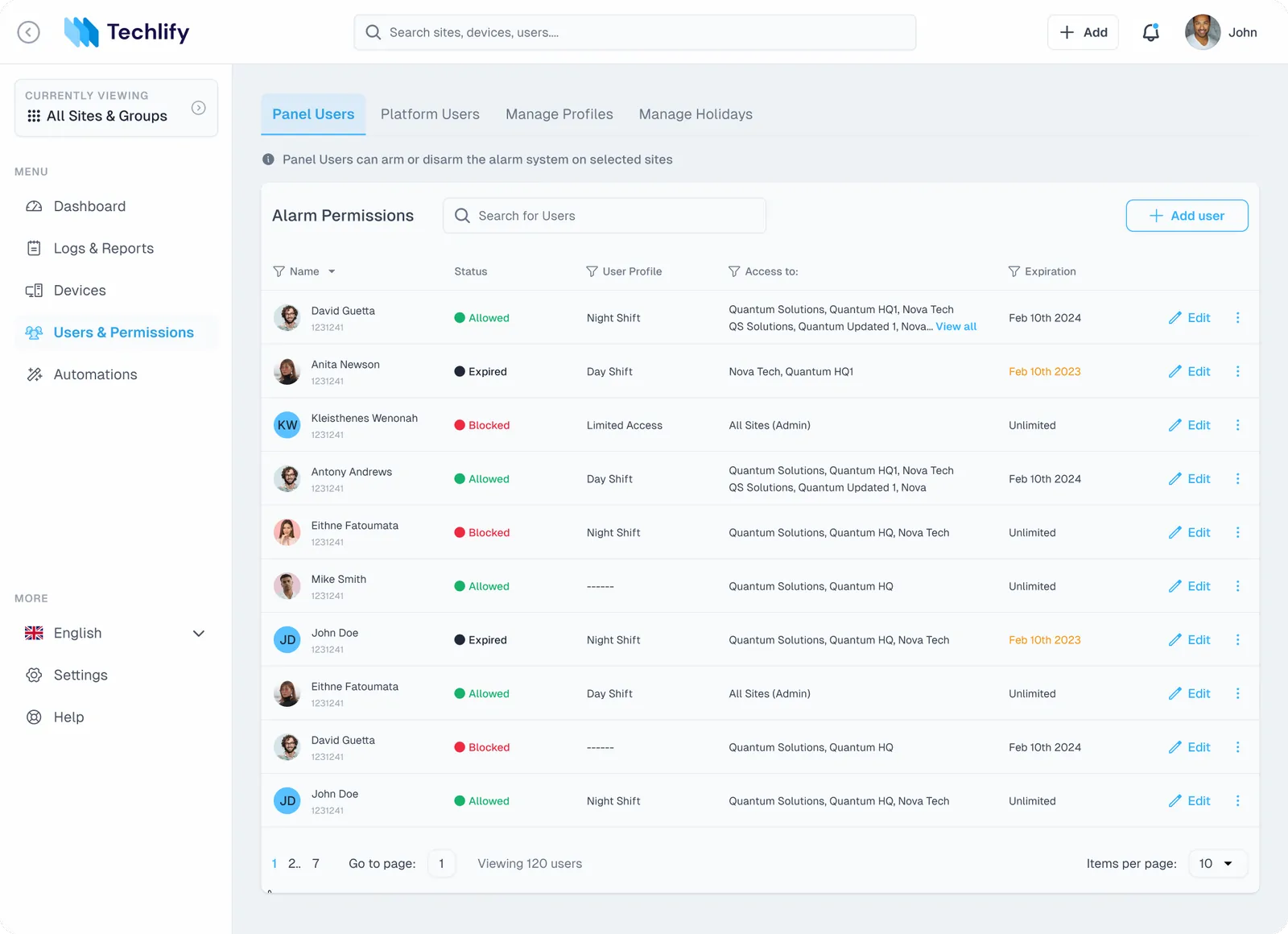Click the back arrow circle icon
The height and width of the screenshot is (934, 1288).
click(x=29, y=32)
